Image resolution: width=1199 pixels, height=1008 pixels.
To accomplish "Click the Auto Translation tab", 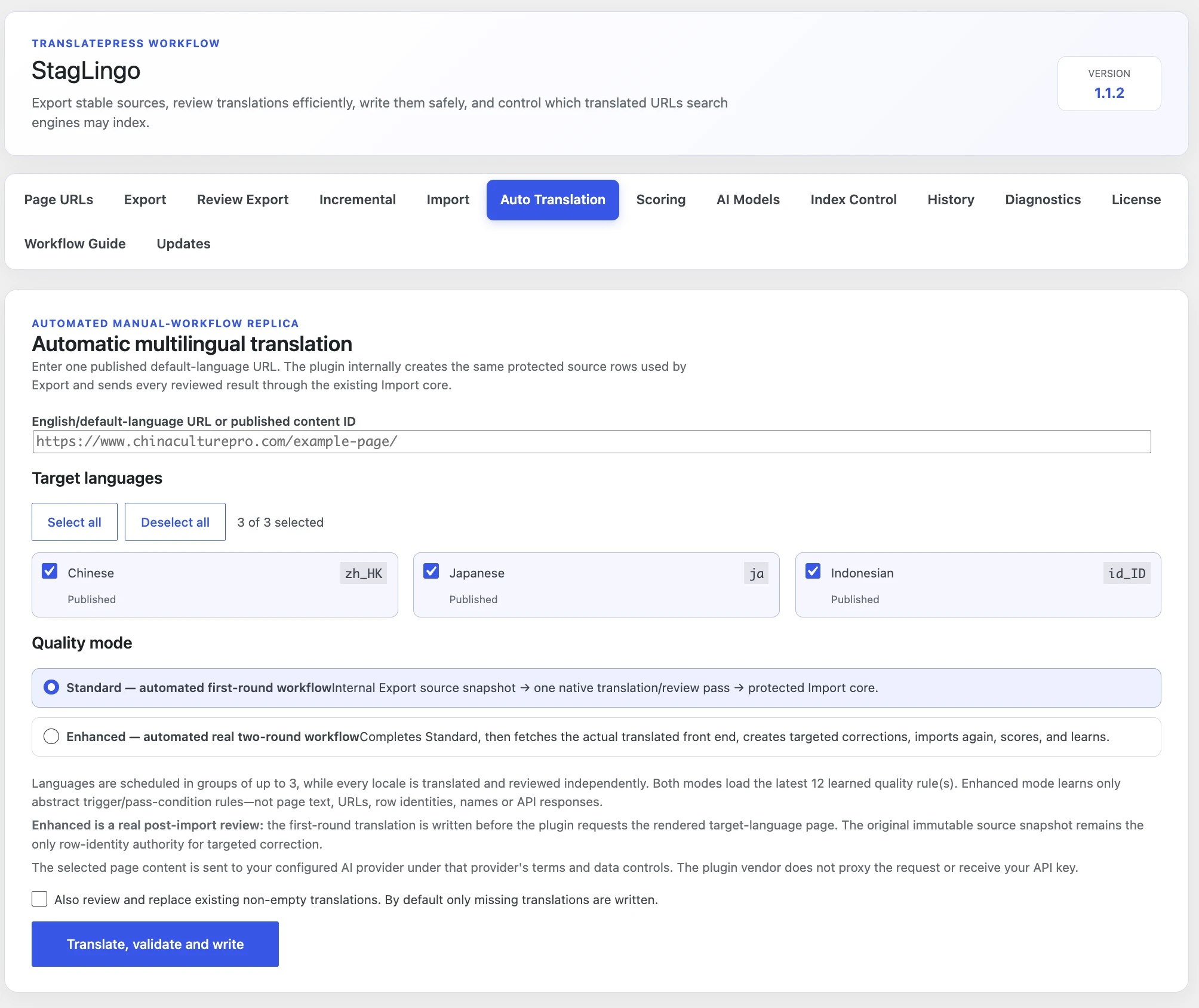I will pyautogui.click(x=552, y=199).
